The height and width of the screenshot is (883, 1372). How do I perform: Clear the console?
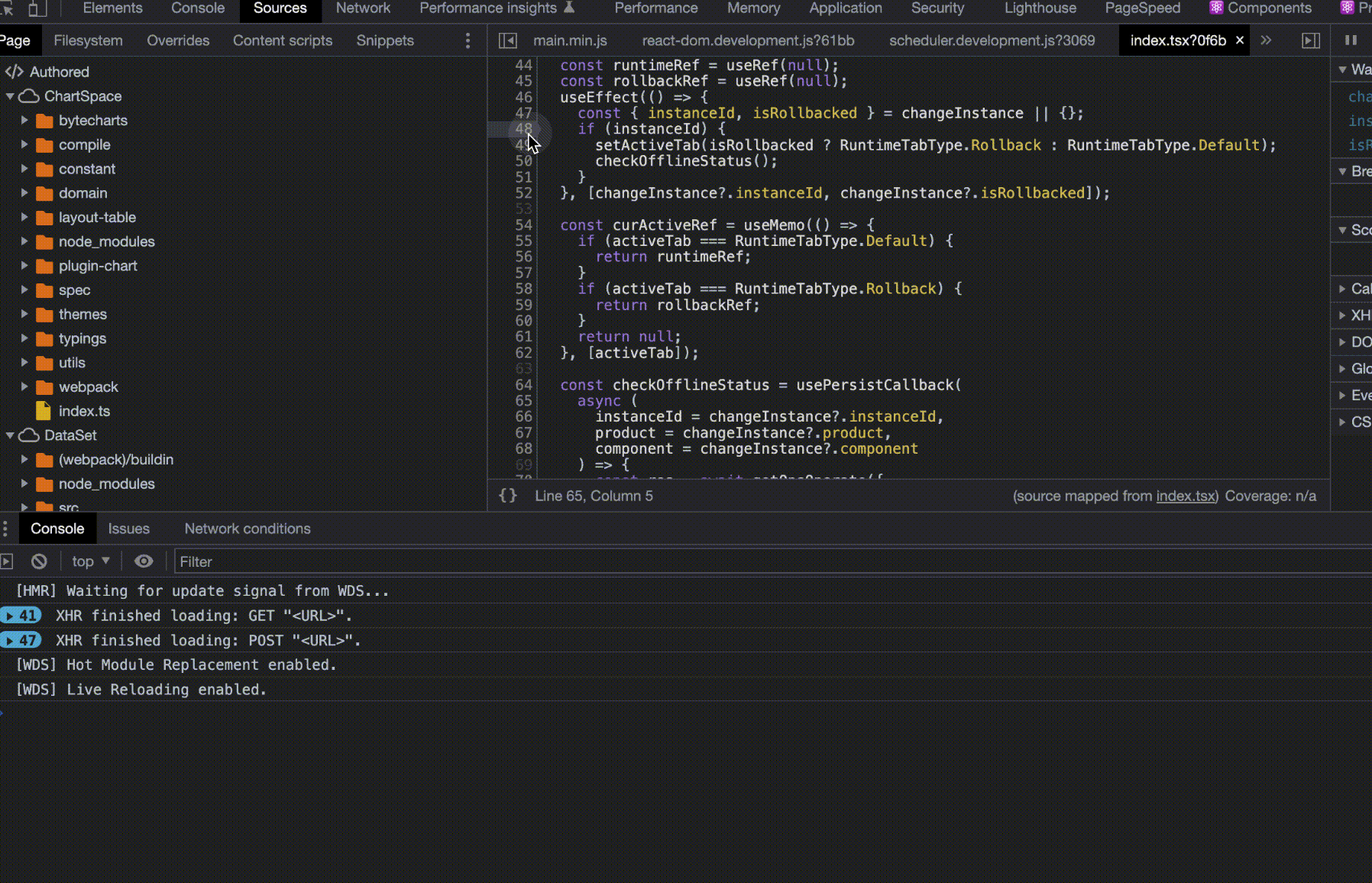pos(39,561)
